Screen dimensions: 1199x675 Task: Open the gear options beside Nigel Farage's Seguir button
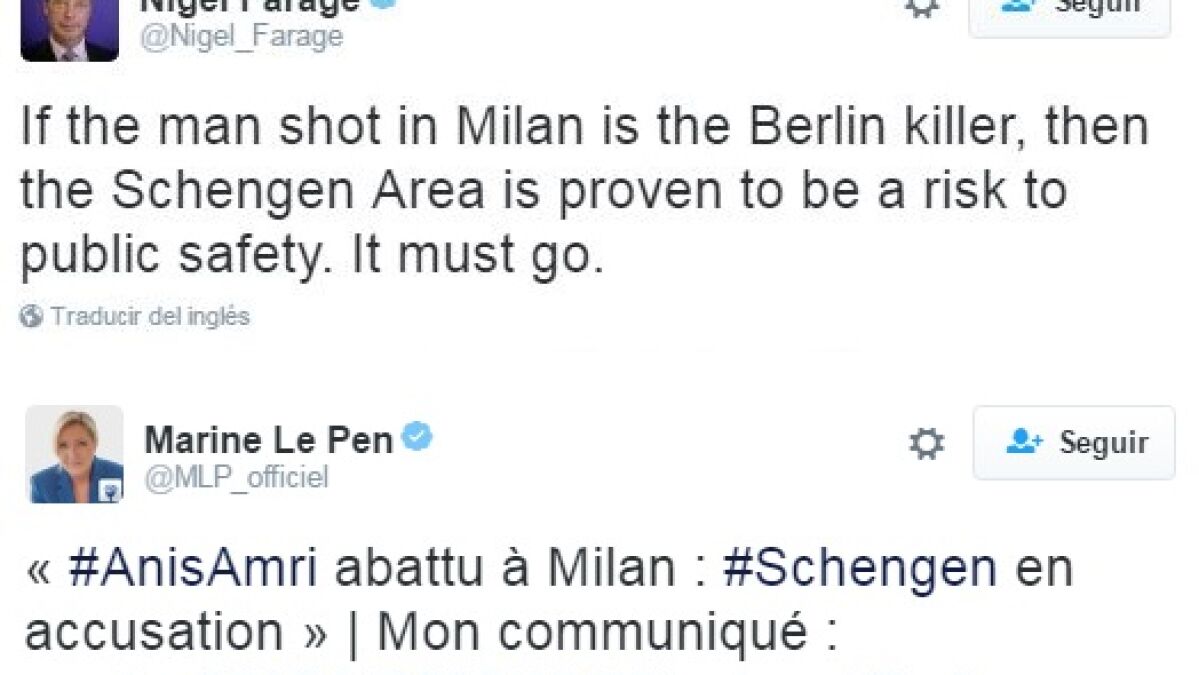pyautogui.click(x=920, y=6)
